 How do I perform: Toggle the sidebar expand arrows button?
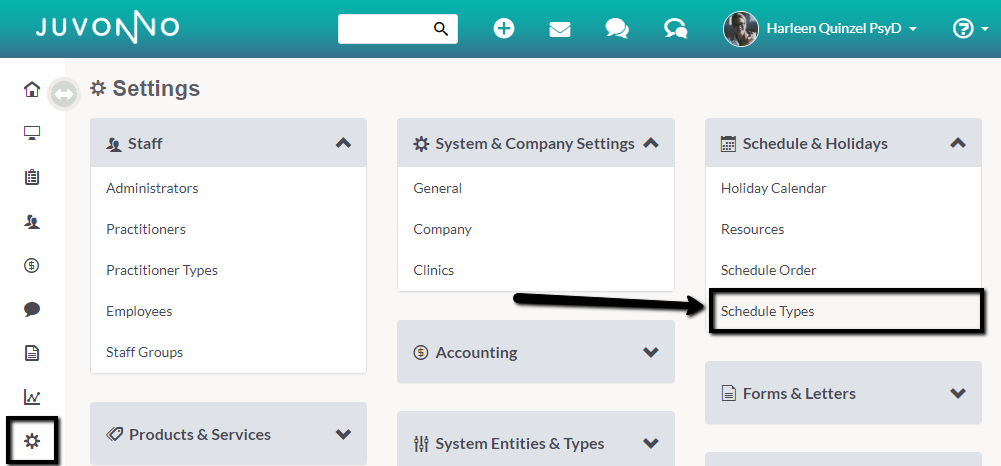tap(64, 94)
